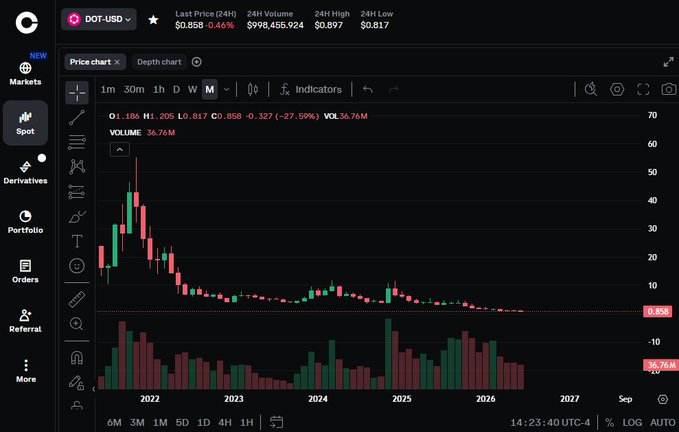The width and height of the screenshot is (679, 432).
Task: Select the trend line drawing tool
Action: pyautogui.click(x=77, y=117)
